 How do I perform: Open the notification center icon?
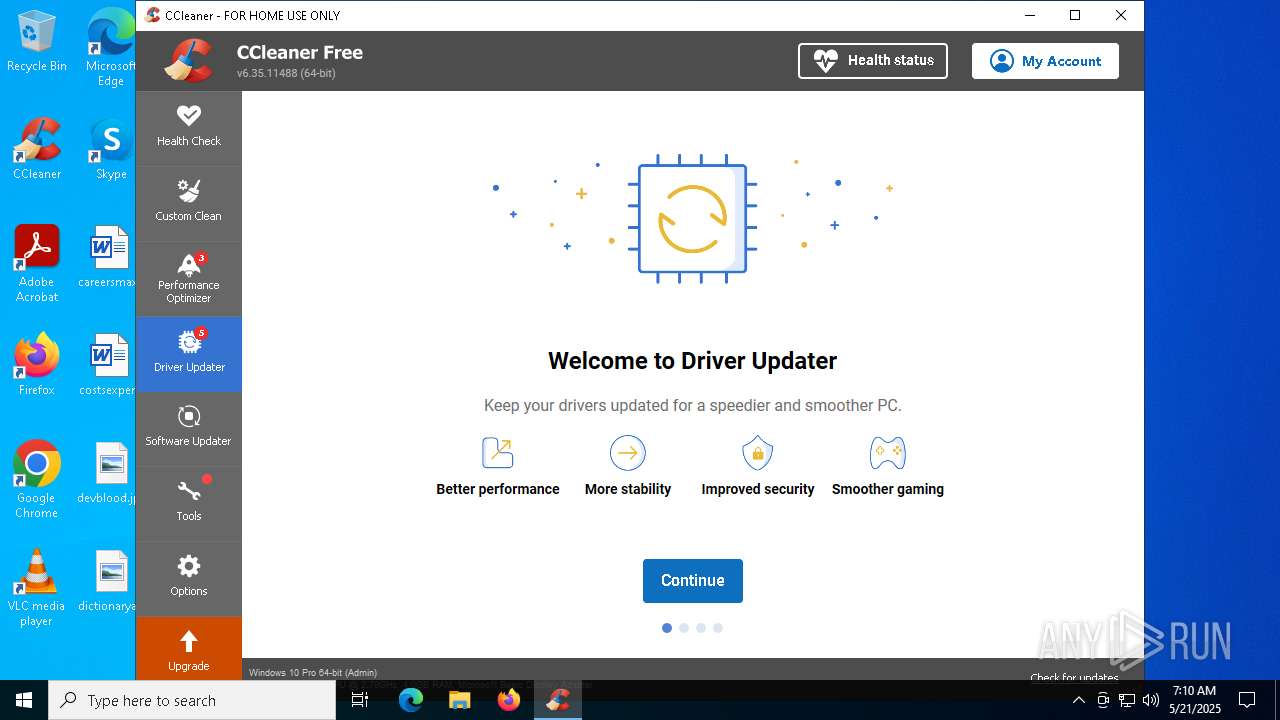1247,700
